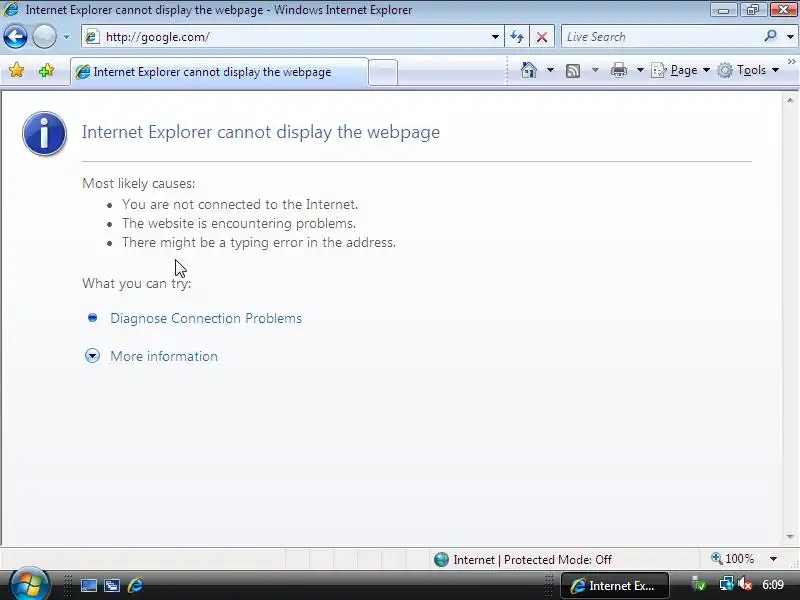
Task: Show hidden toolbar items chevron
Action: tap(791, 62)
